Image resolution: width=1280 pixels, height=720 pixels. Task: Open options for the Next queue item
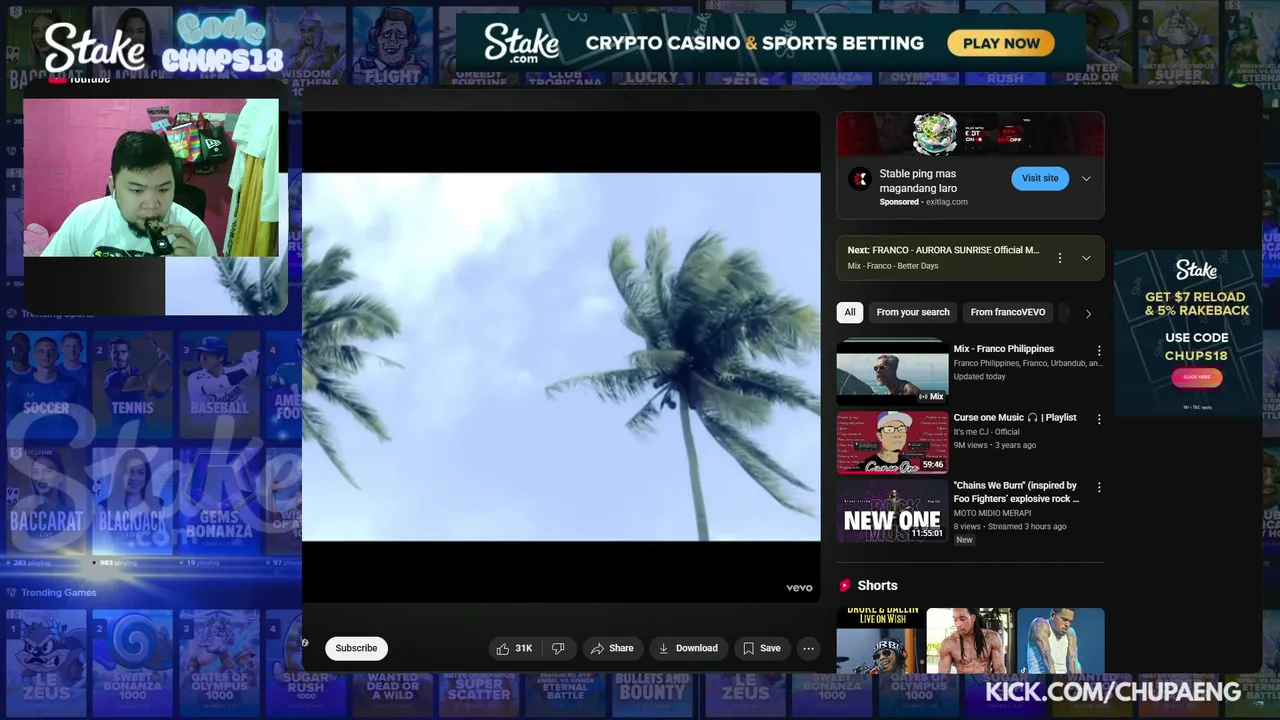point(1060,258)
